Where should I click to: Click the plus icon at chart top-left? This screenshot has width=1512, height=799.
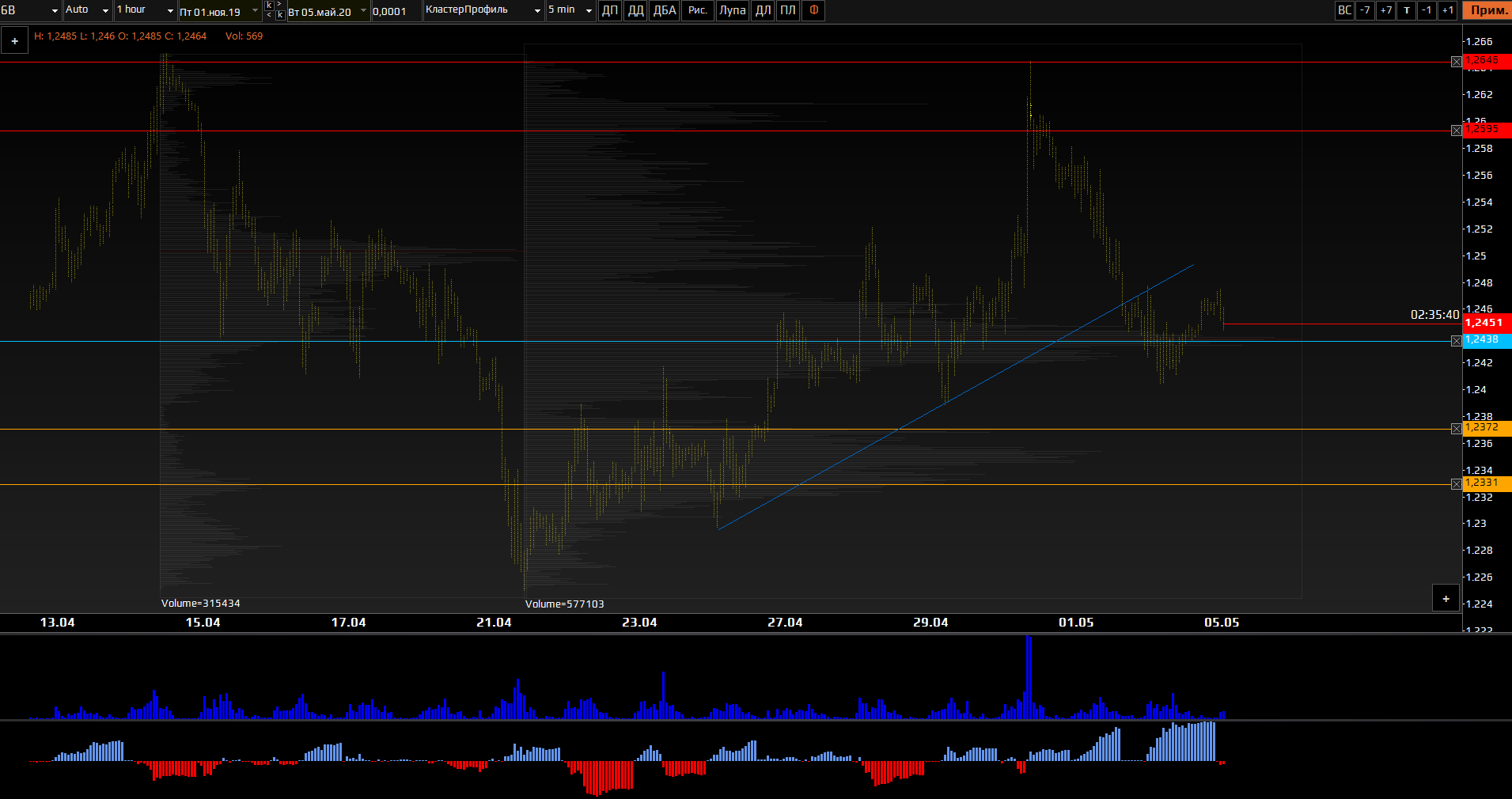click(14, 40)
